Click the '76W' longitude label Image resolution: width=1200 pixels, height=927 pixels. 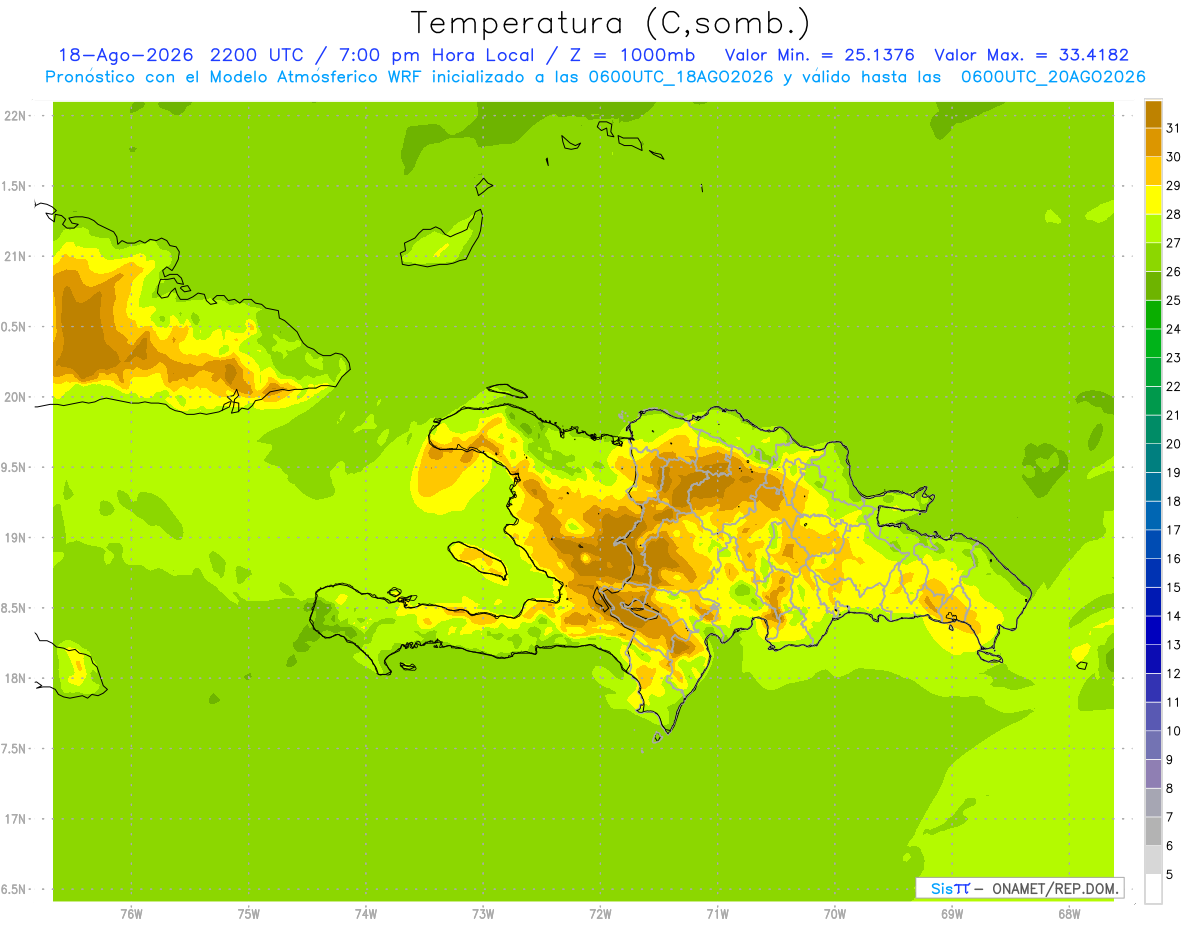click(131, 914)
